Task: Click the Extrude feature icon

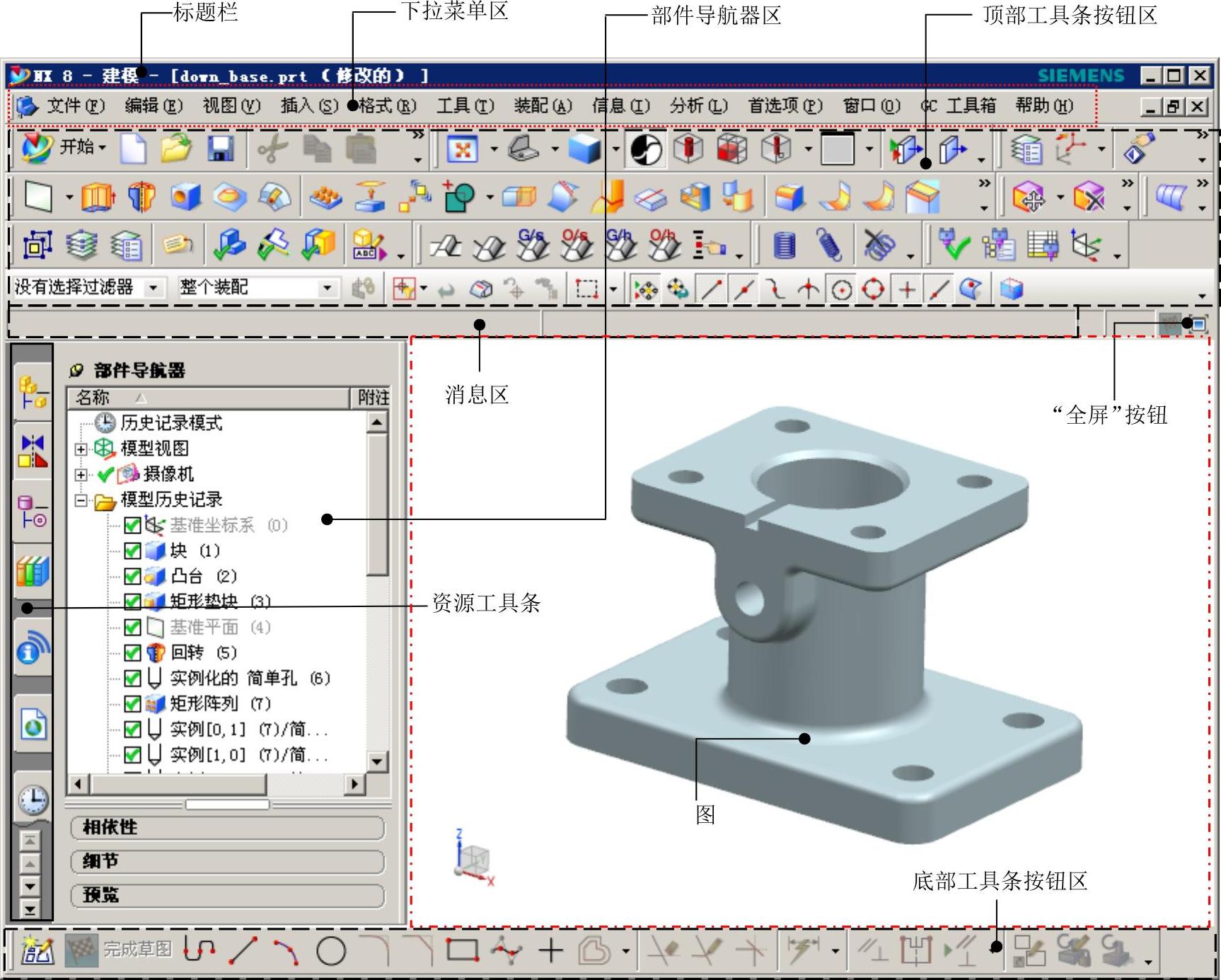Action: click(x=98, y=197)
